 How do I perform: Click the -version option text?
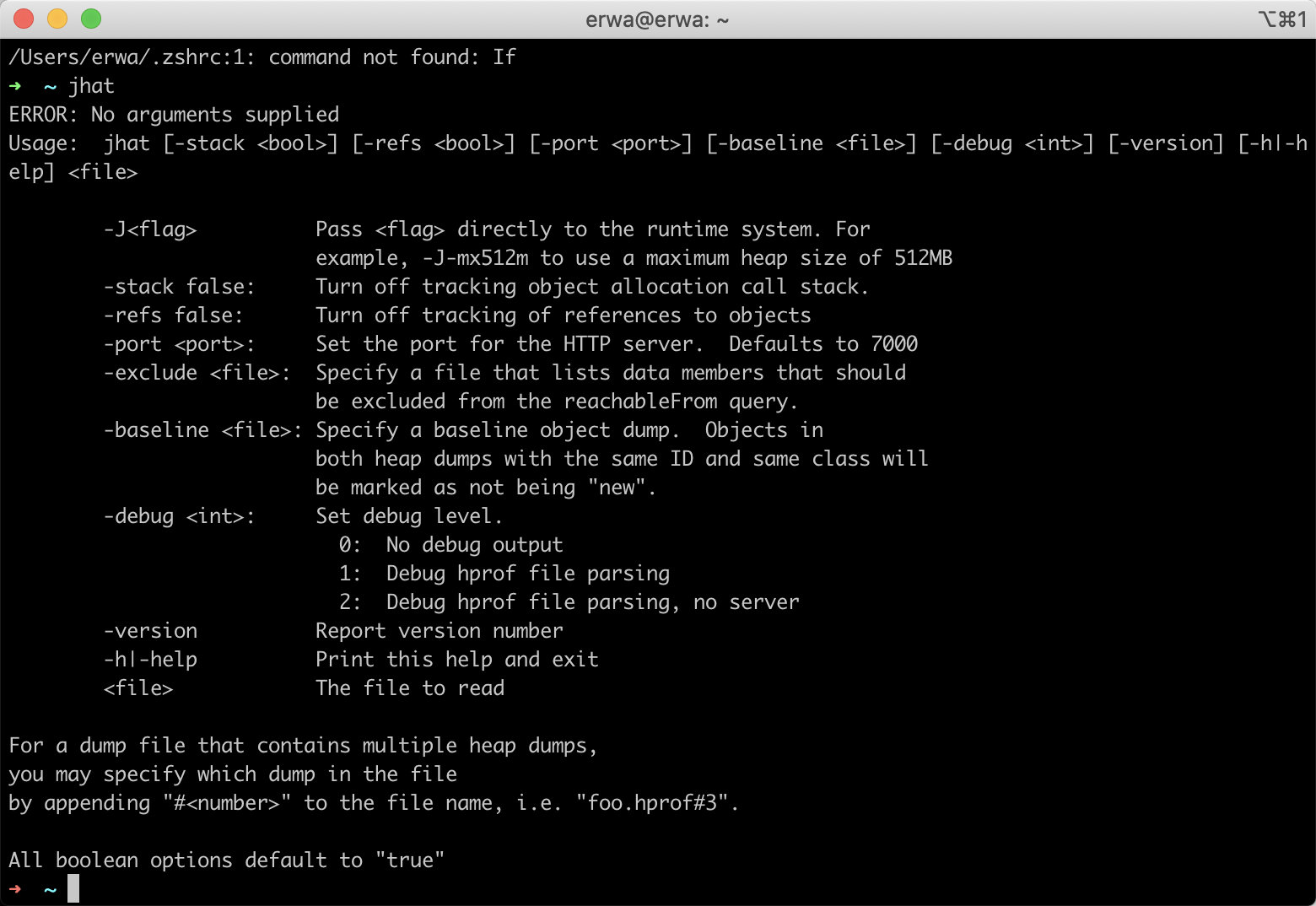coord(150,631)
